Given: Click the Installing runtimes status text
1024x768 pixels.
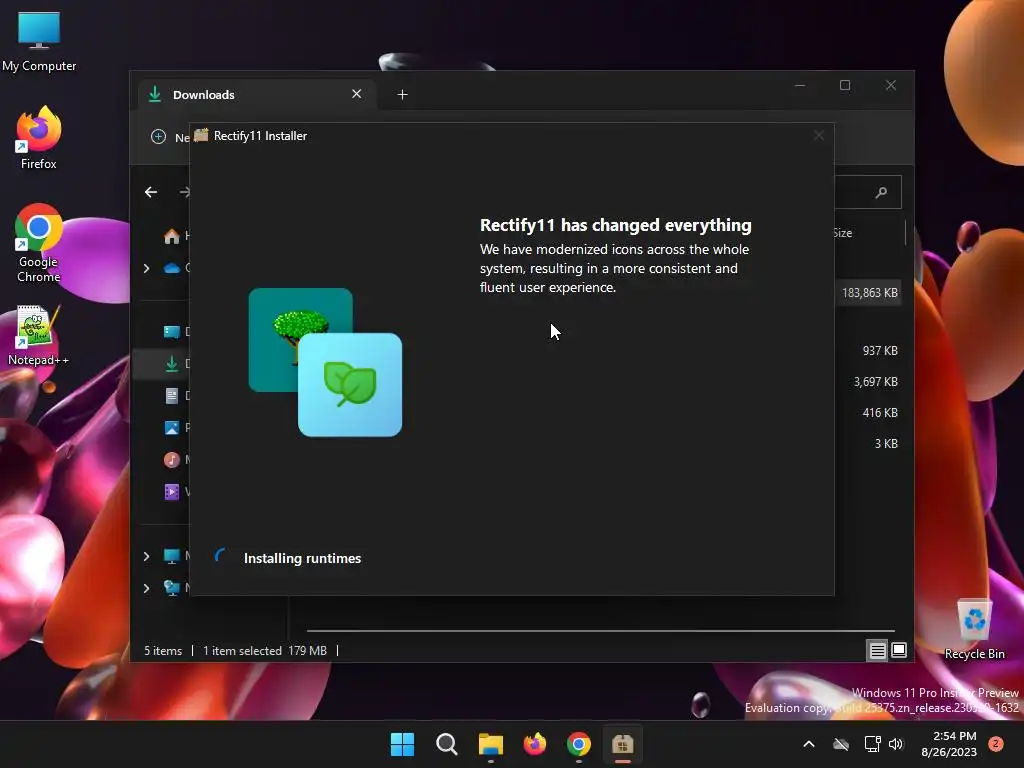Looking at the screenshot, I should coord(302,558).
